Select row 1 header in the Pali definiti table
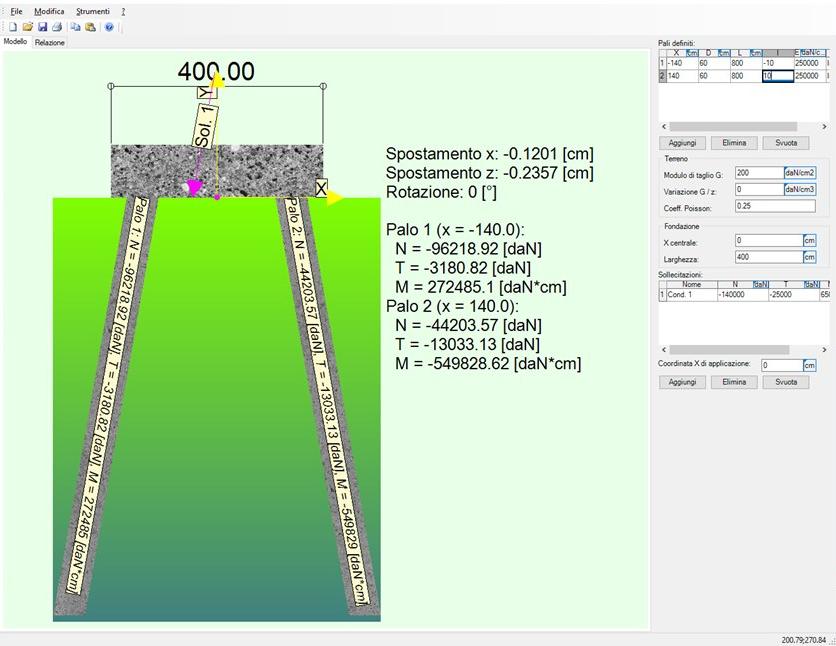Screen dimensions: 836x646 point(661,63)
